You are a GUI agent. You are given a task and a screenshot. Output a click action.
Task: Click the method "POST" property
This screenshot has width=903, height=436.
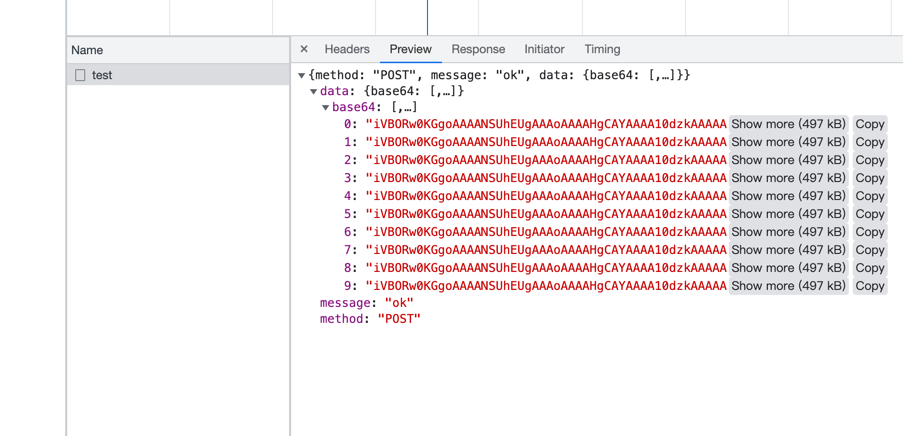(370, 319)
